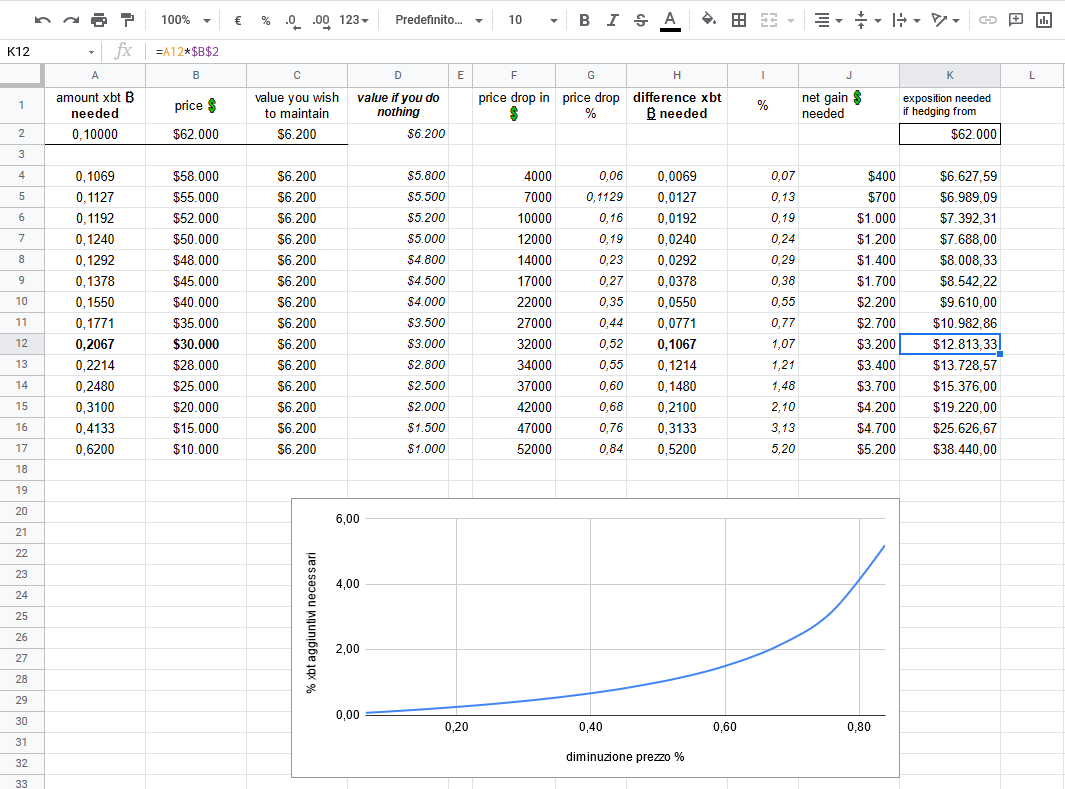
Task: Click the redo arrow icon
Action: point(71,20)
